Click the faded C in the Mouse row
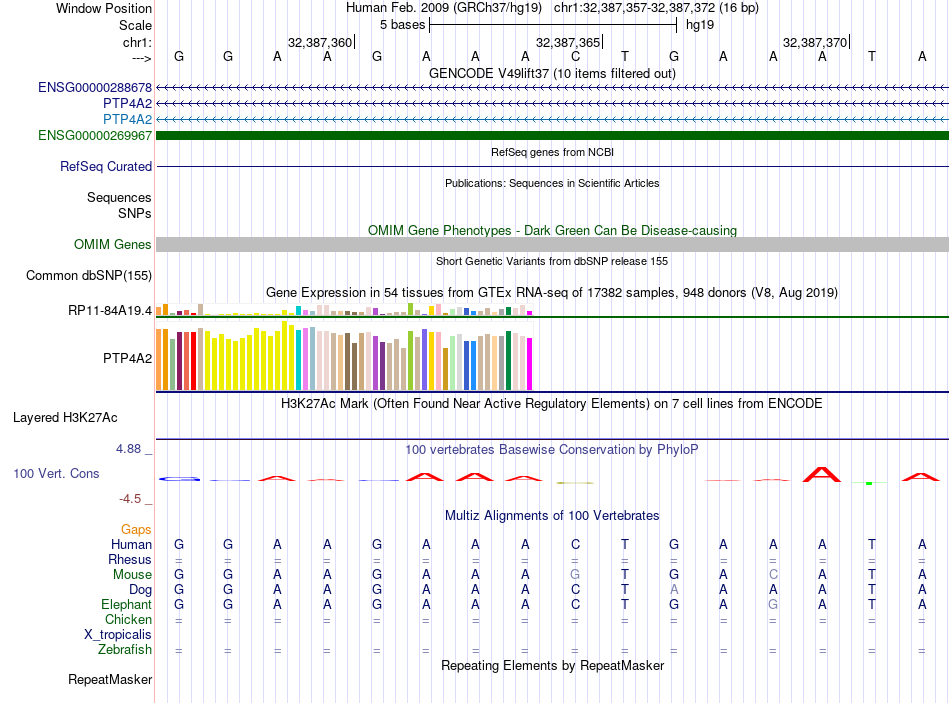Image resolution: width=950 pixels, height=703 pixels. coord(773,574)
